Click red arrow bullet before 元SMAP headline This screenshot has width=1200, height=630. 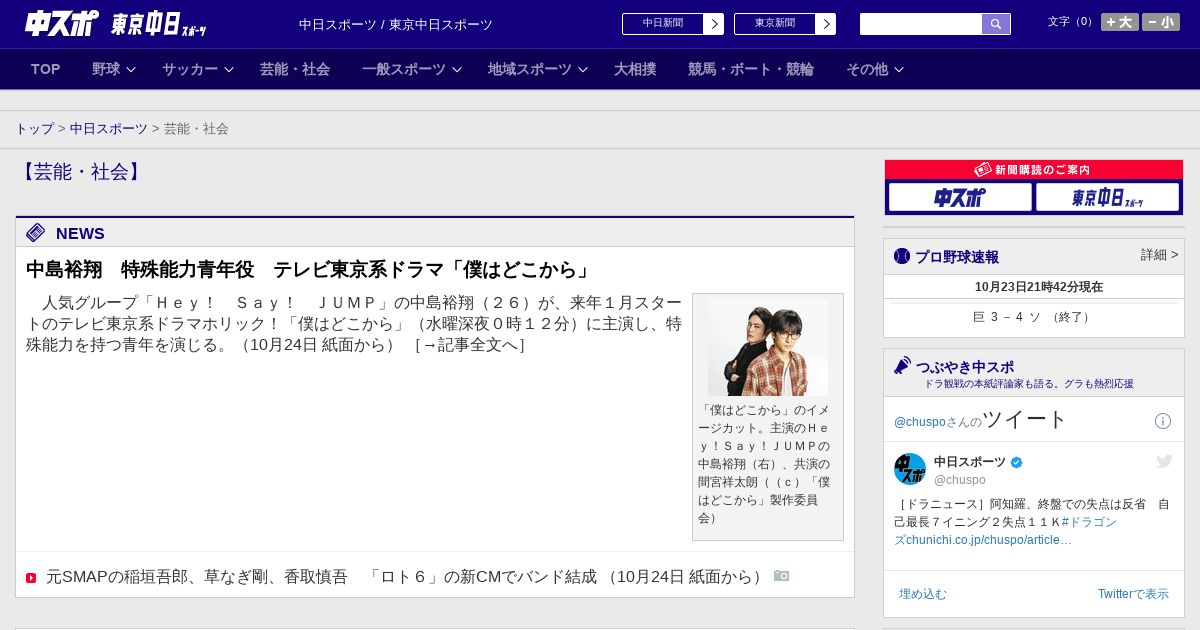coord(31,578)
